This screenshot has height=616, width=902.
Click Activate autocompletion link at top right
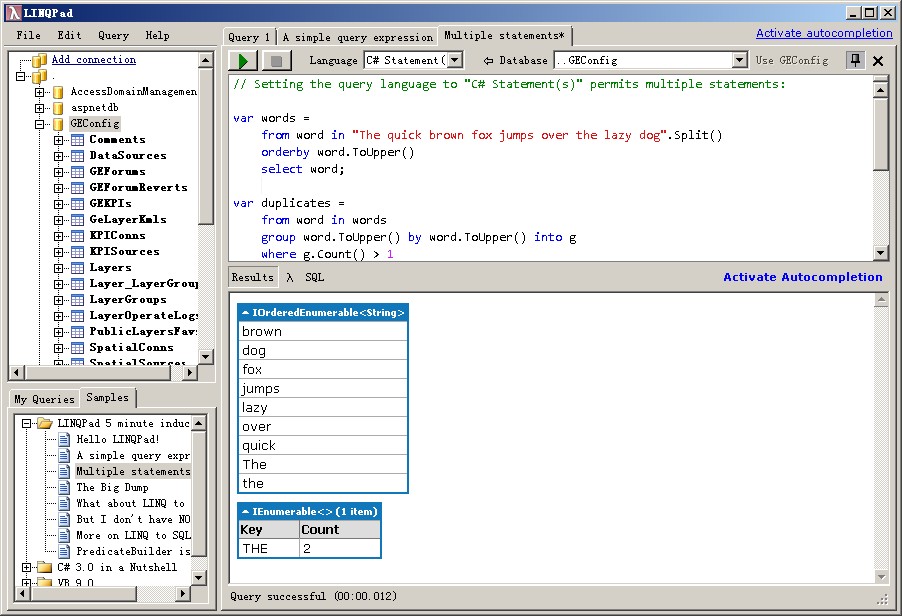click(823, 33)
